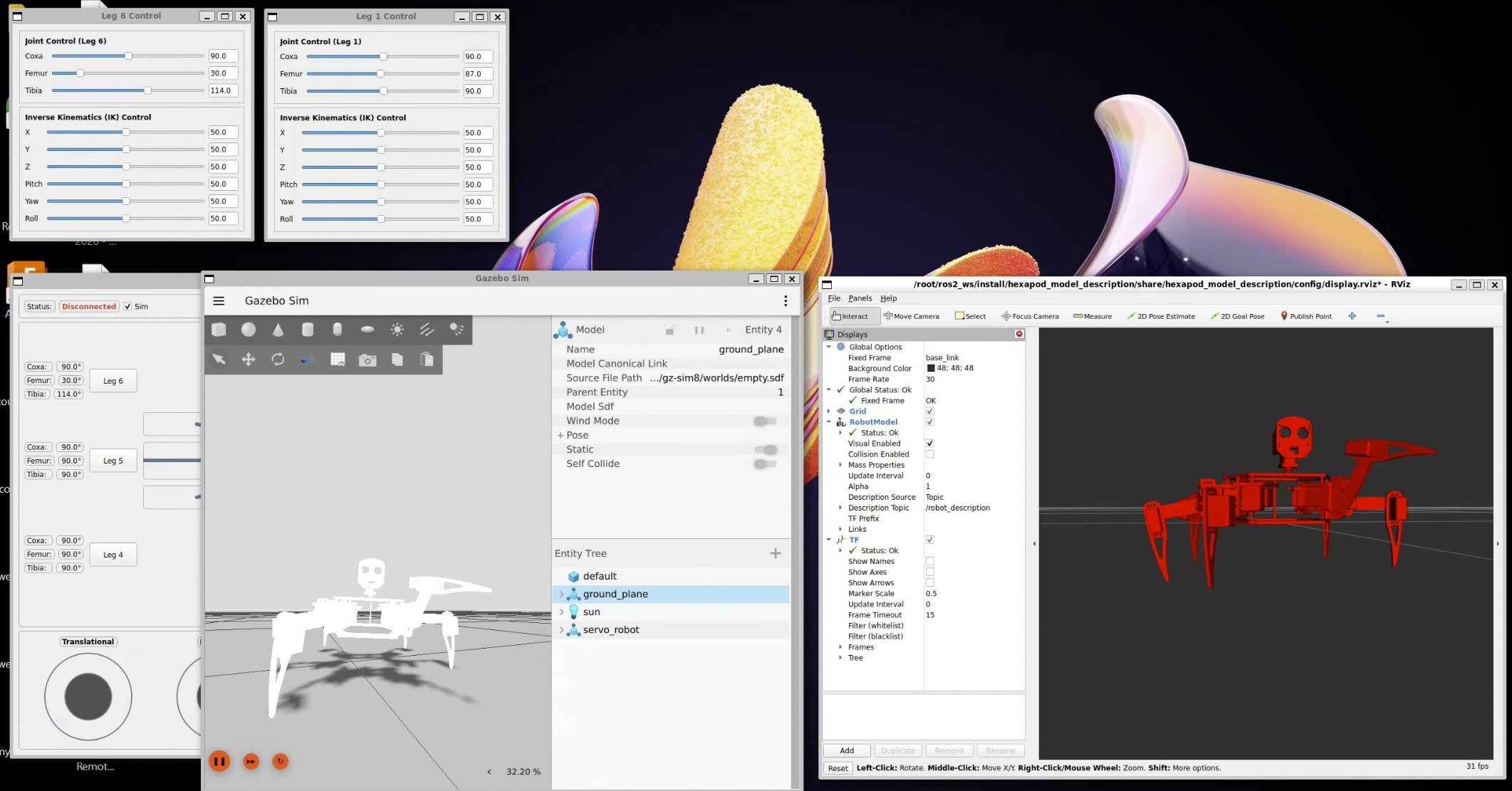Screen dimensions: 1512x791
Task: Open the File menu in RViz
Action: 833,298
